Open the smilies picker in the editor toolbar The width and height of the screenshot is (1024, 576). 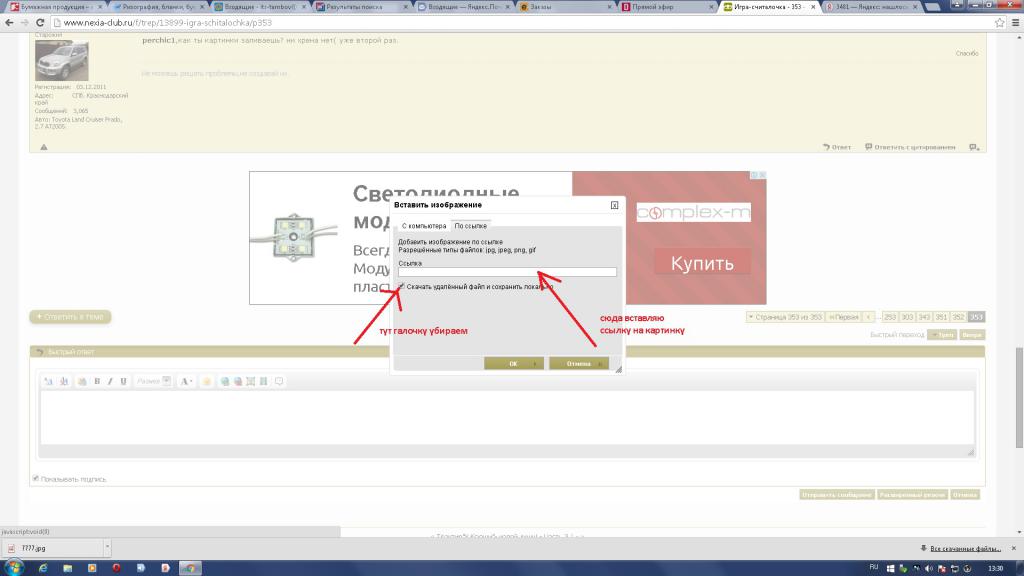[x=207, y=381]
